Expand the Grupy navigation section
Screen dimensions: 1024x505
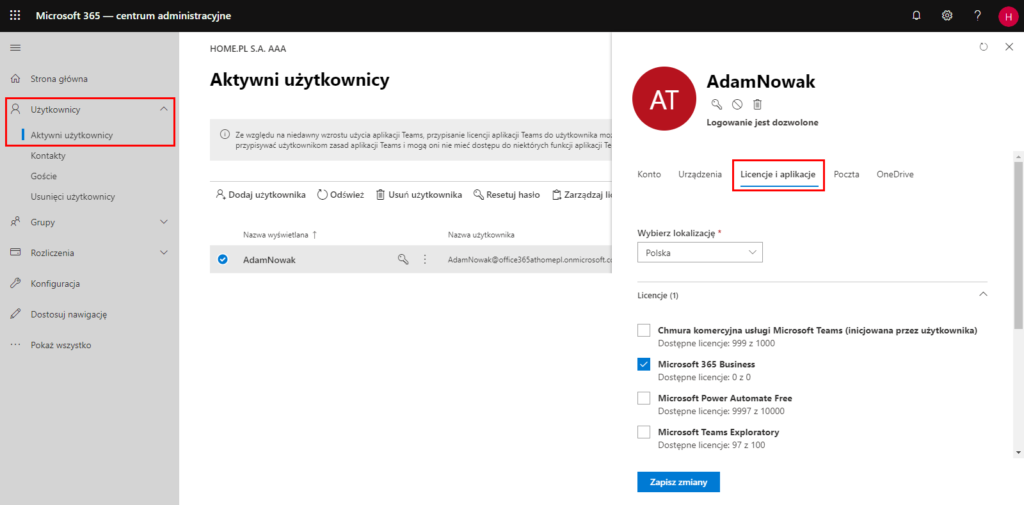(x=164, y=222)
